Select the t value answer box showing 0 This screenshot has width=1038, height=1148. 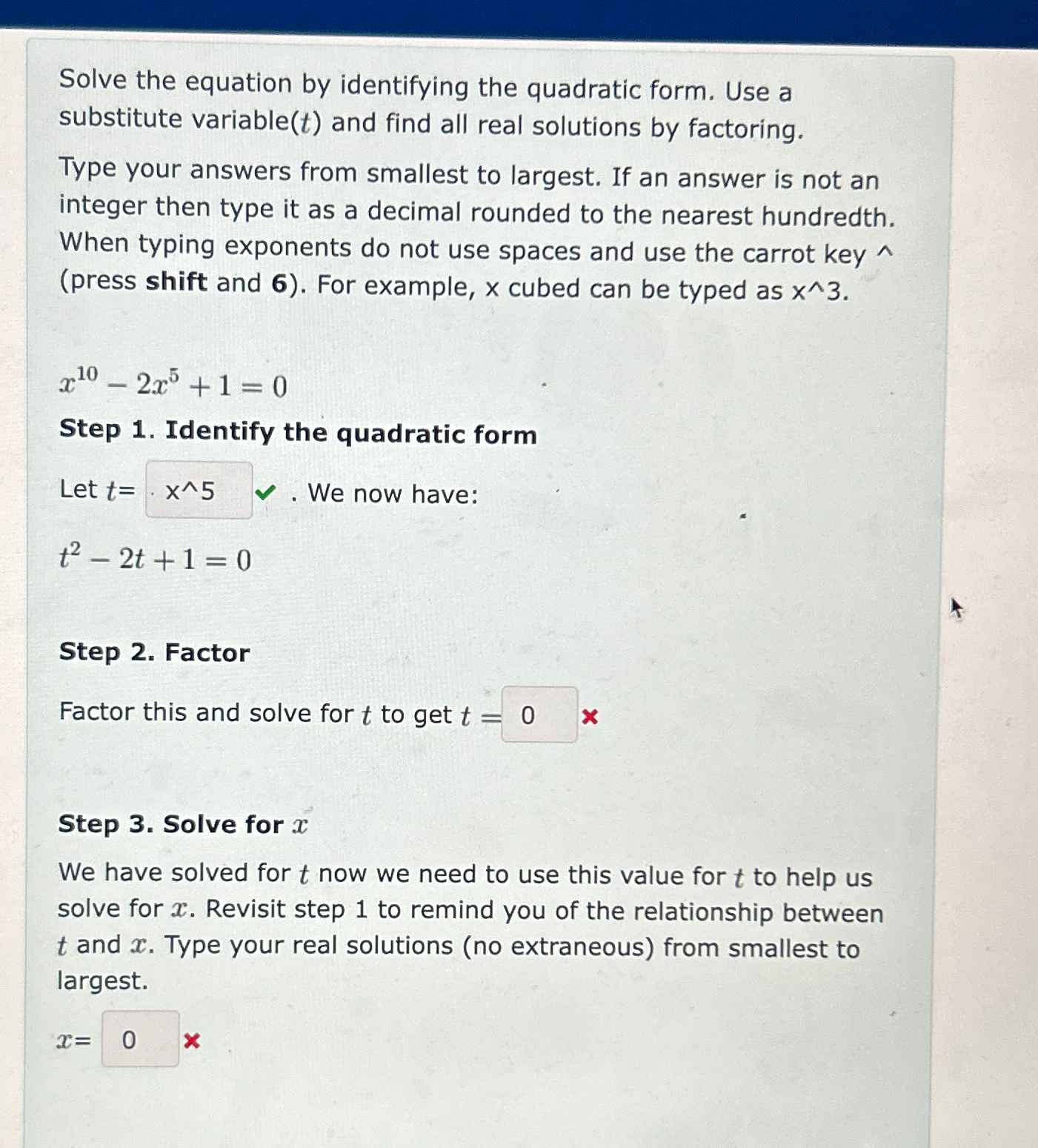[538, 714]
